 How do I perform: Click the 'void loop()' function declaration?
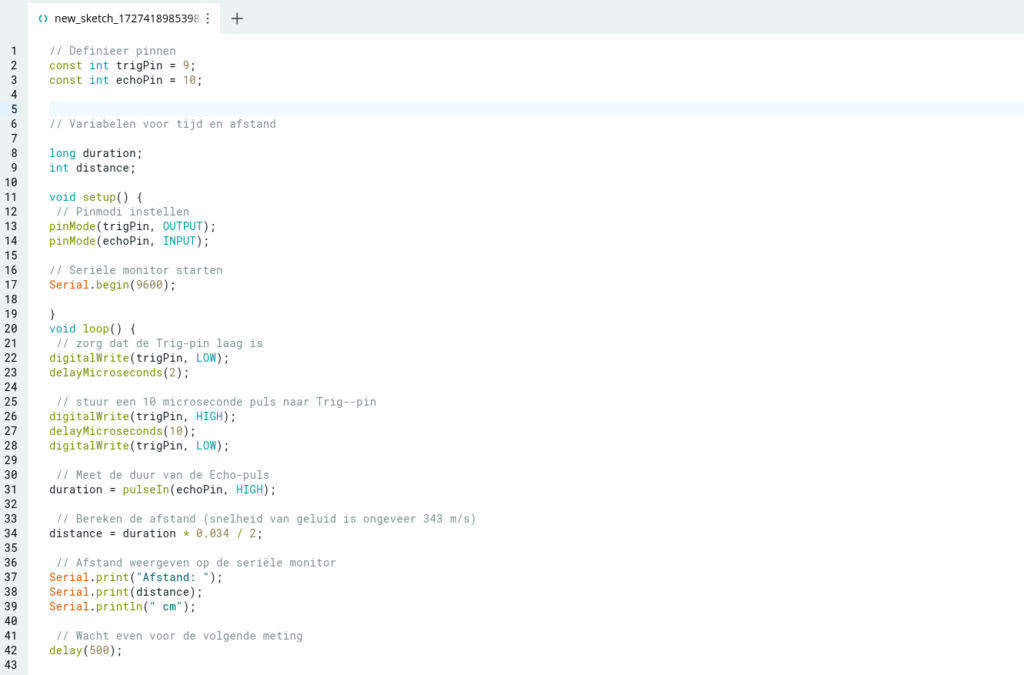coord(92,328)
